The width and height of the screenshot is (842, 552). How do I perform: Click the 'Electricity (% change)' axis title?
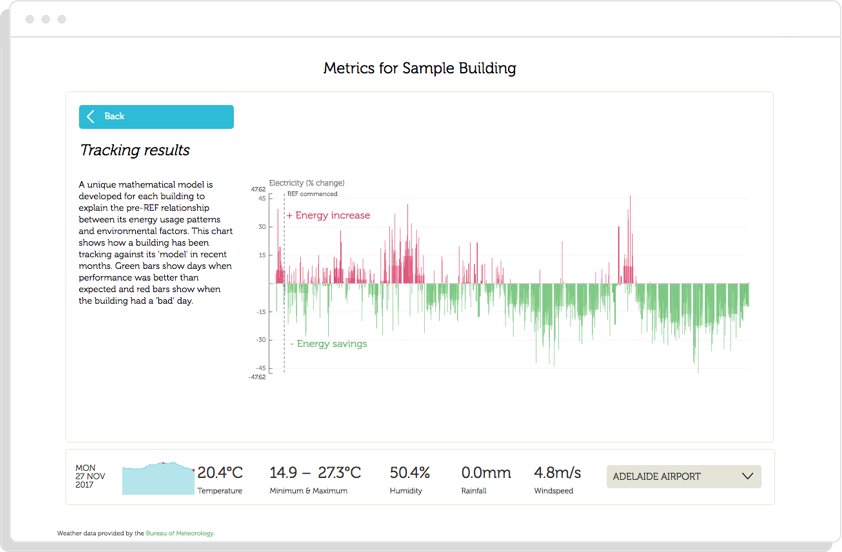click(x=307, y=183)
